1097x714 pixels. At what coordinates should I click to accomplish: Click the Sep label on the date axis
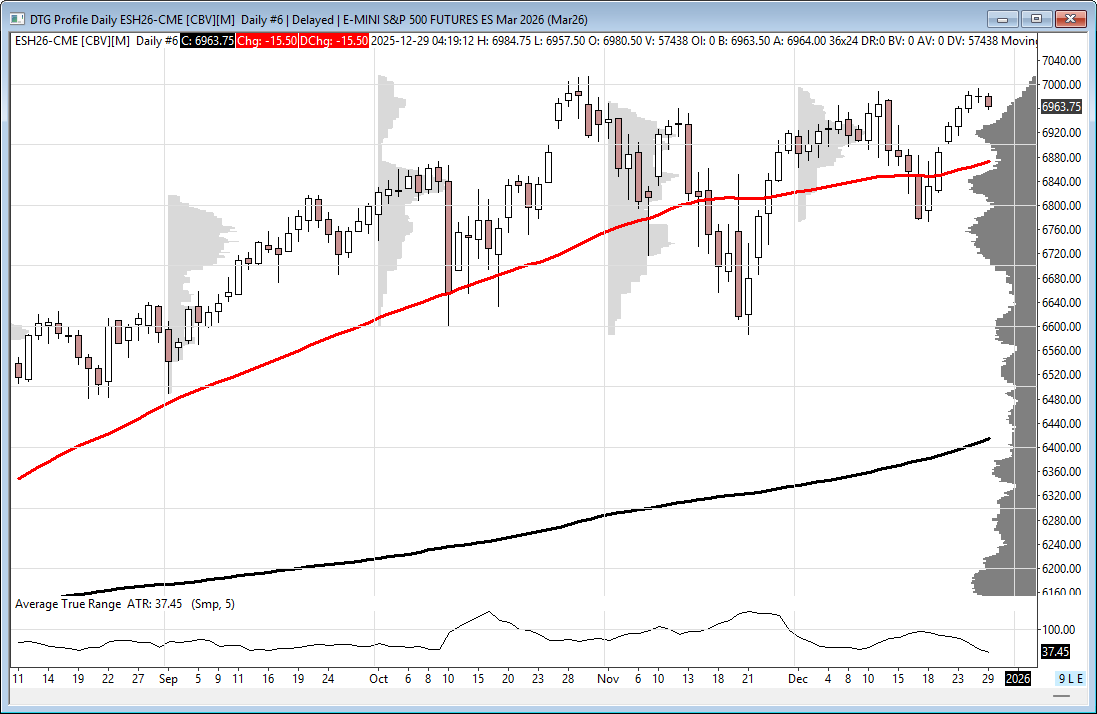[x=168, y=678]
